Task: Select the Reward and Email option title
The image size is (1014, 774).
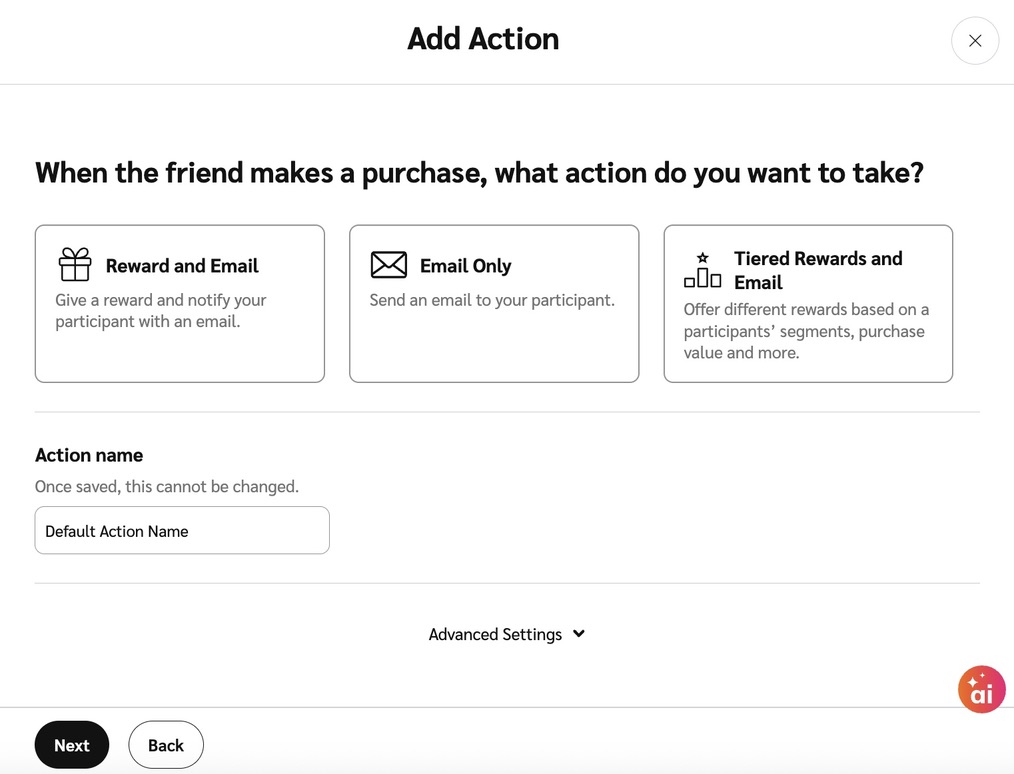Action: 182,266
